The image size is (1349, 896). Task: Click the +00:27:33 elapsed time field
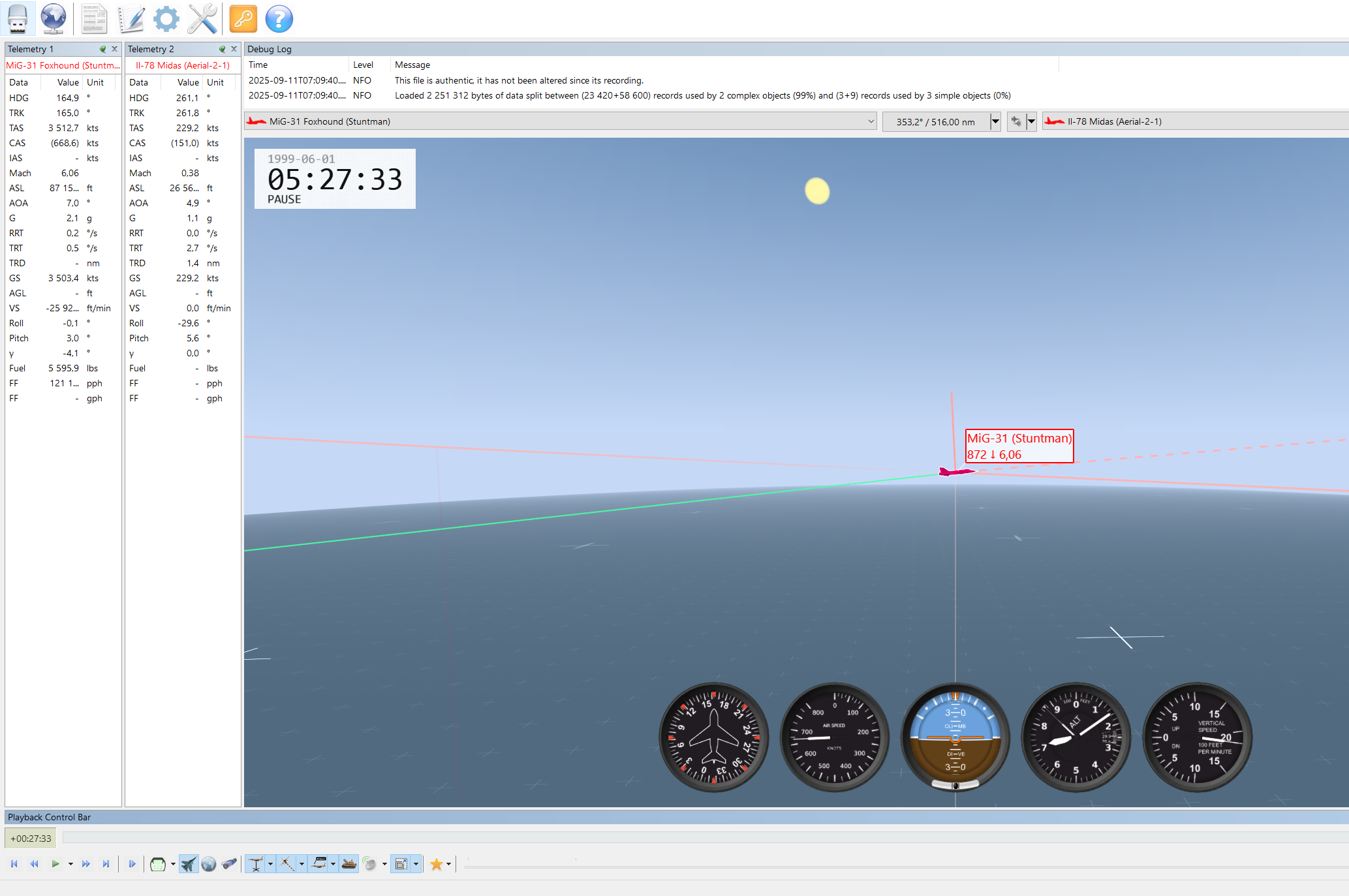[x=31, y=839]
